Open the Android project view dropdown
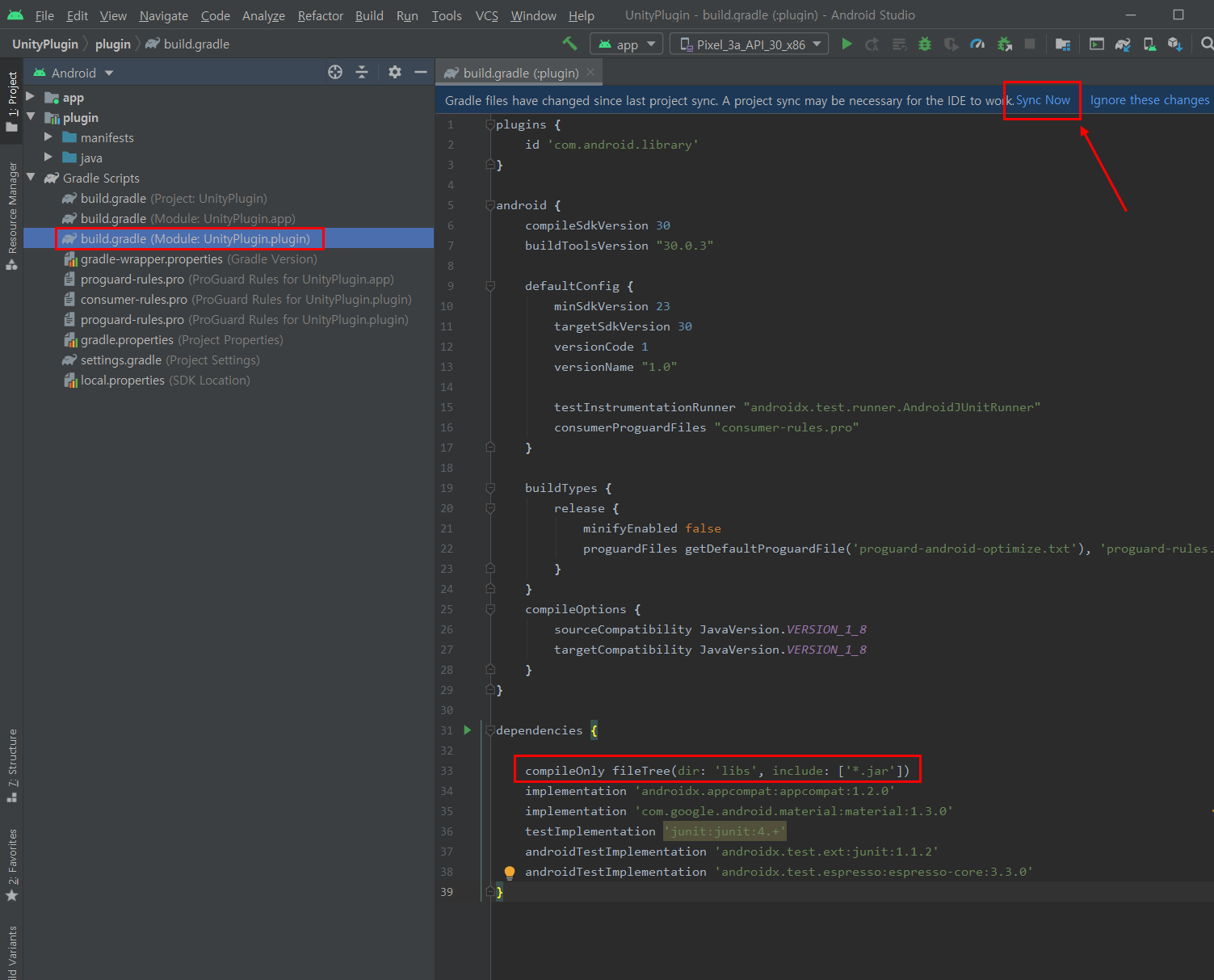The width and height of the screenshot is (1214, 980). (x=73, y=73)
